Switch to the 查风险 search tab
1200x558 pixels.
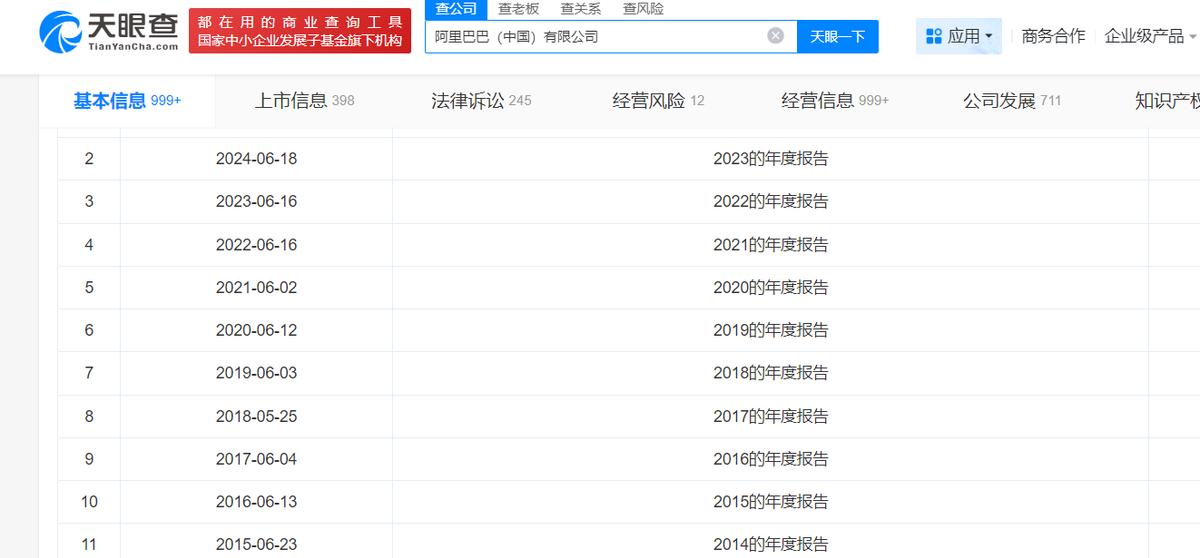[x=642, y=9]
